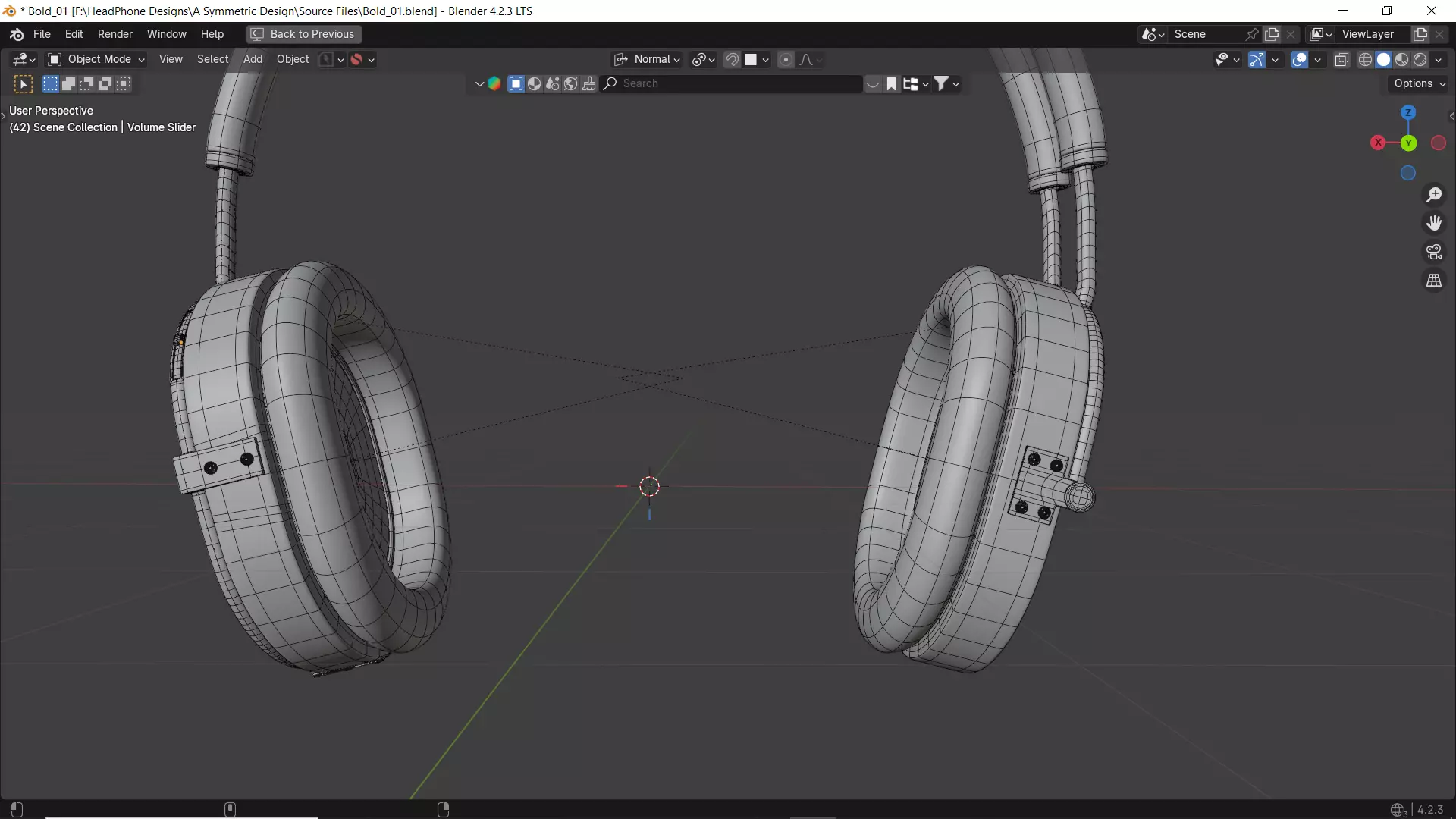The height and width of the screenshot is (819, 1456).
Task: Click the green Y axis gizmo circle
Action: tap(1408, 143)
